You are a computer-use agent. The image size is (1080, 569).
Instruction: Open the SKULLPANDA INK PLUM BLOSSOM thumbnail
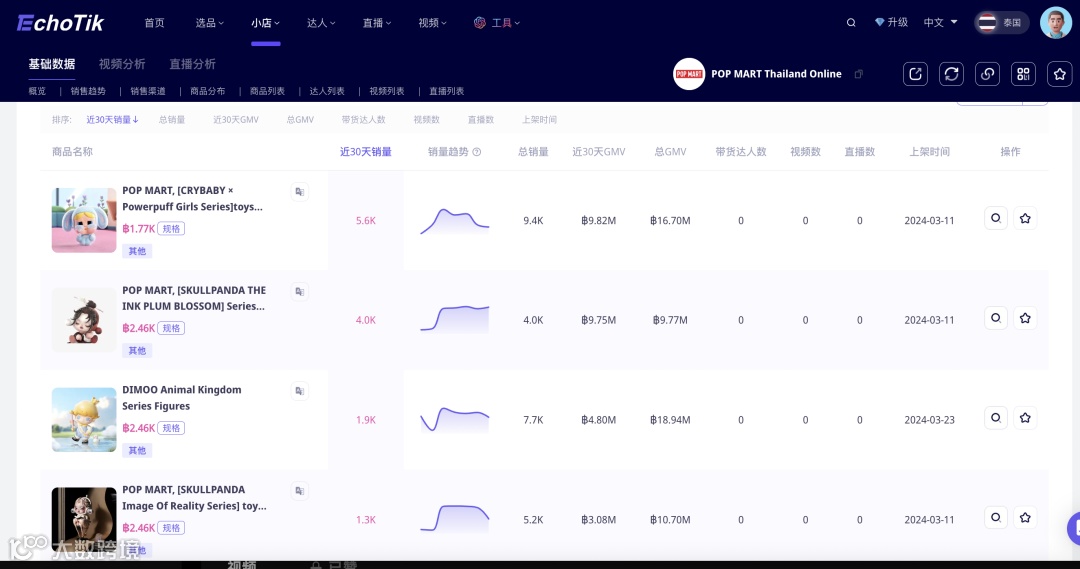click(x=84, y=320)
